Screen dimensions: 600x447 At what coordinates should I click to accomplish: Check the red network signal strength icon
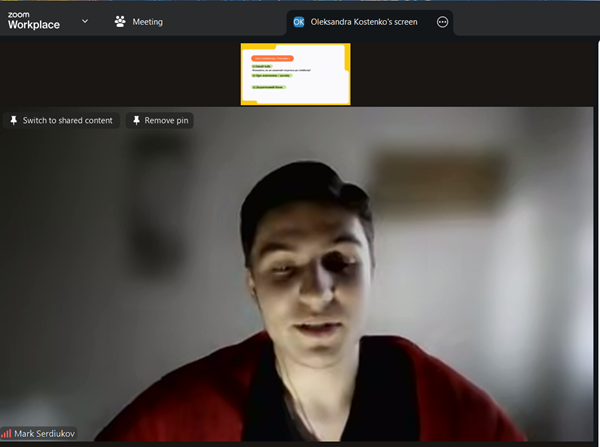7,434
